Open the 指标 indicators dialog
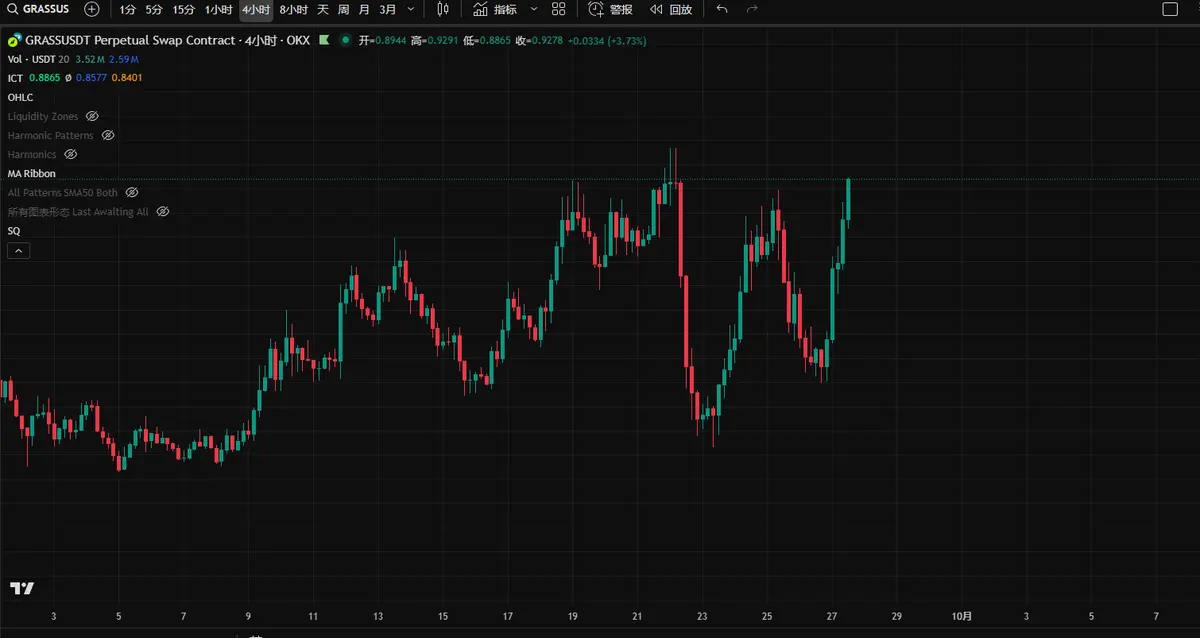Screen dimensions: 1200x638 coord(495,9)
